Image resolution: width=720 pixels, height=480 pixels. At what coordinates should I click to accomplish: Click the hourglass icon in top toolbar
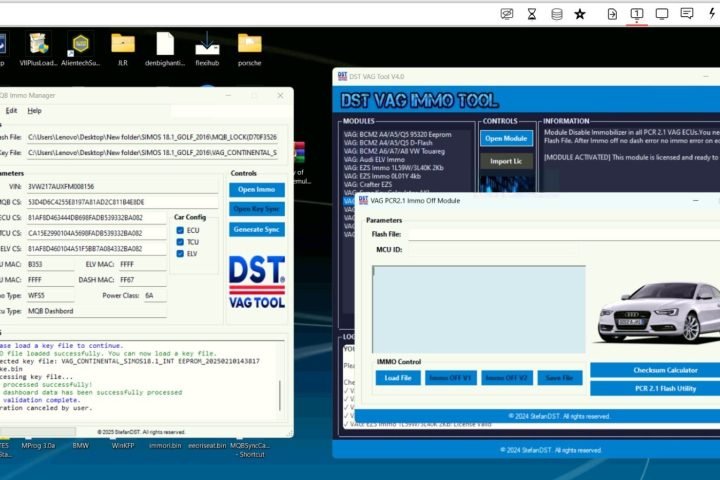532,14
